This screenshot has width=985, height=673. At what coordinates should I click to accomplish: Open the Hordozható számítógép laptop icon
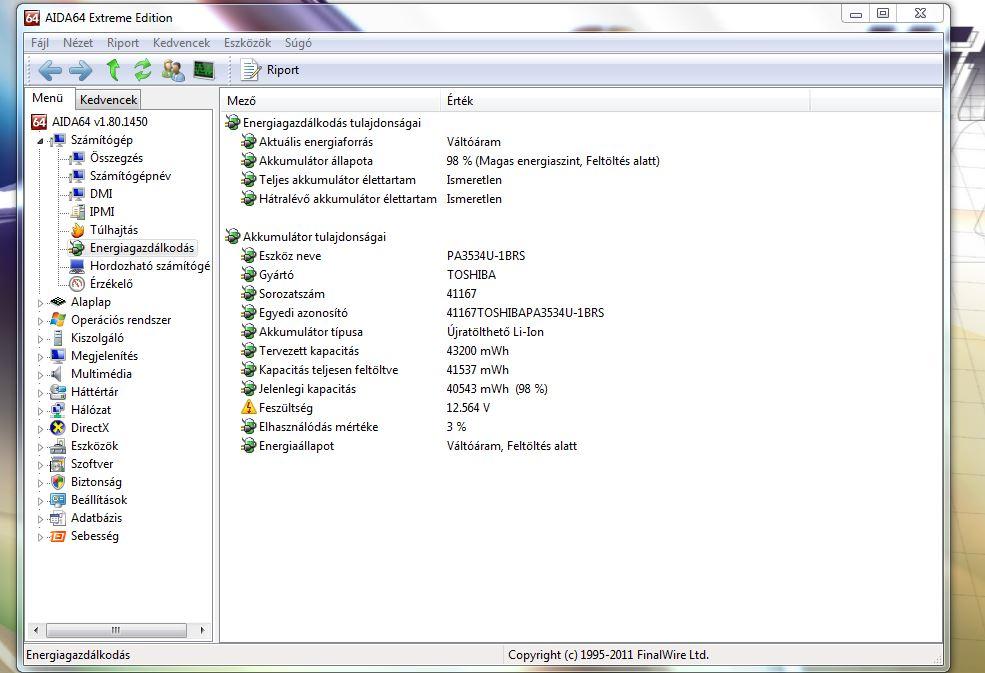77,266
